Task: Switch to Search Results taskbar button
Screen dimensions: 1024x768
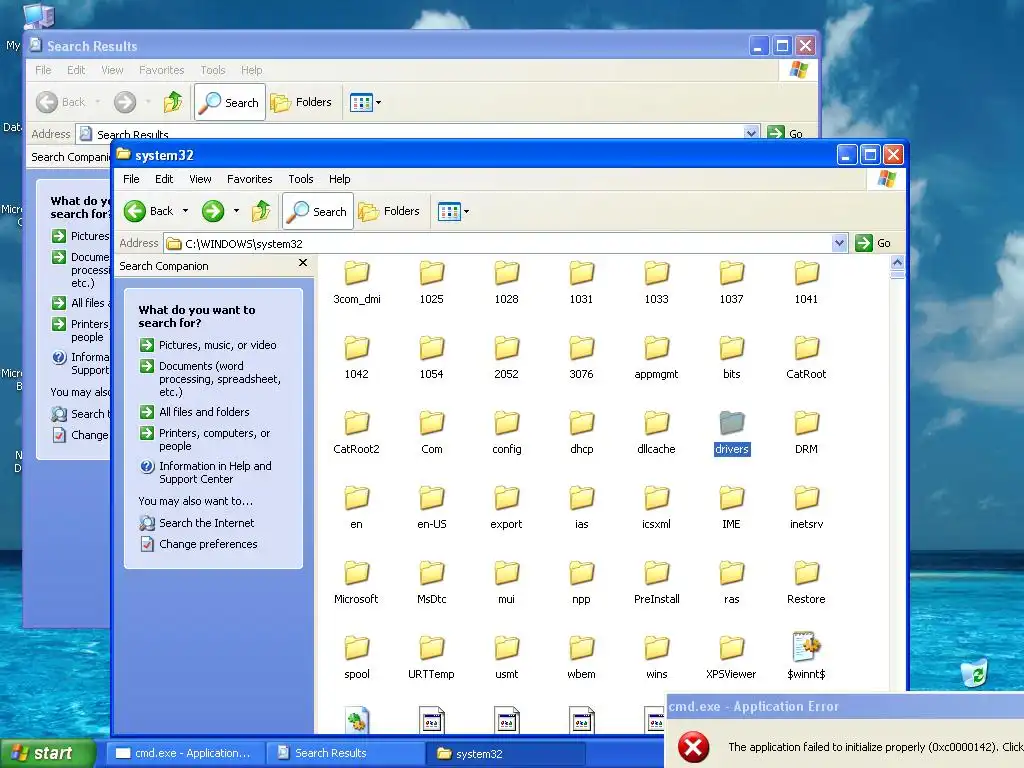Action: point(345,753)
